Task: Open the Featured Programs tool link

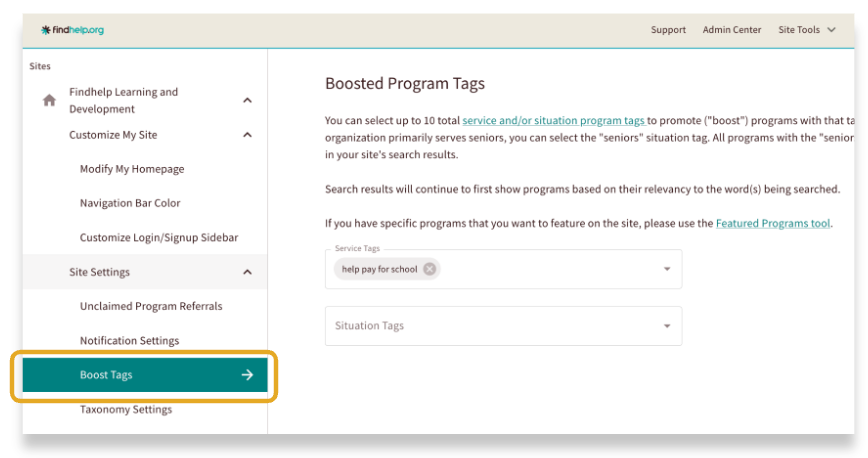Action: (772, 223)
